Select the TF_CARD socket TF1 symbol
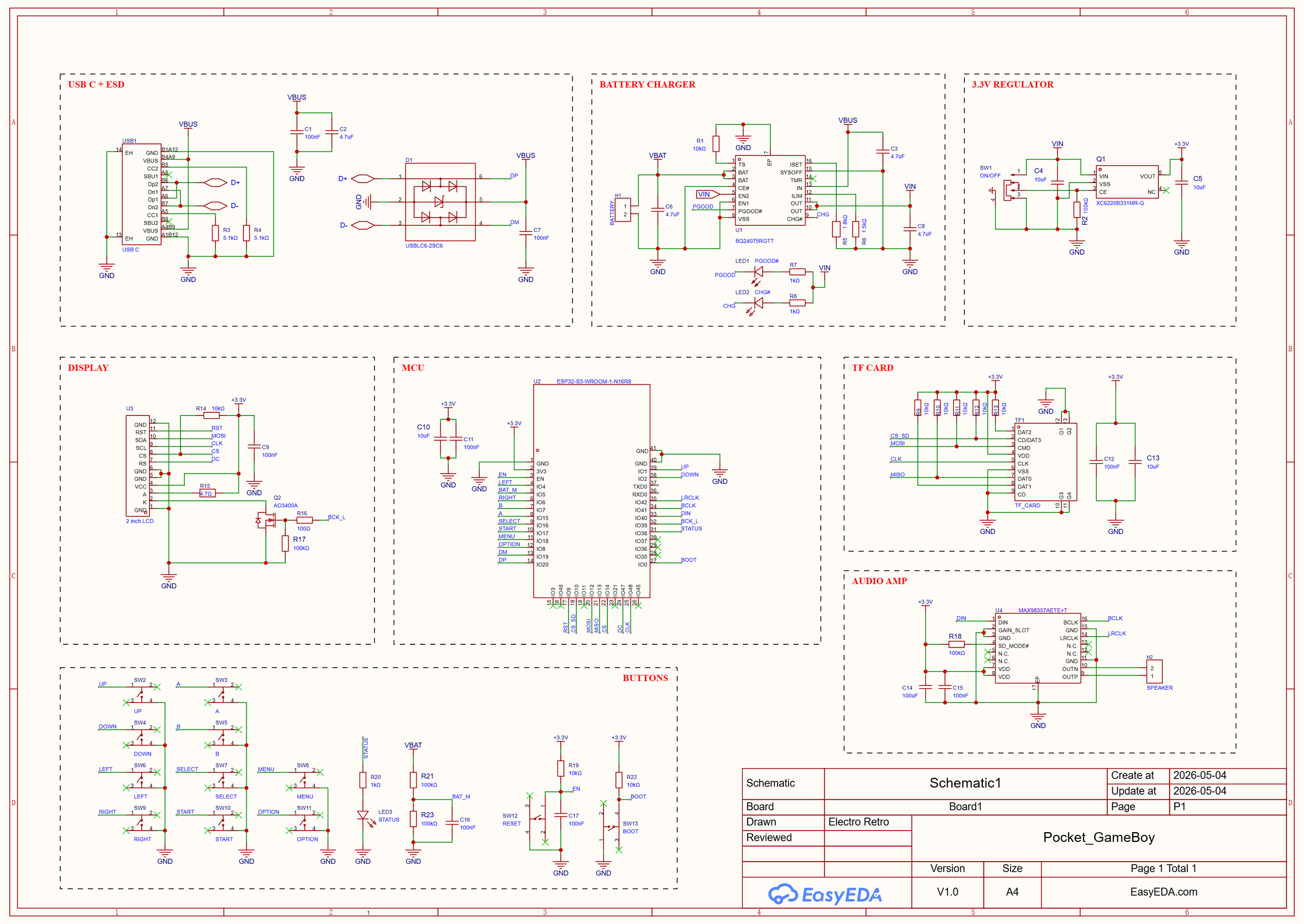Viewport: 1304px width, 924px height. coord(1045,462)
